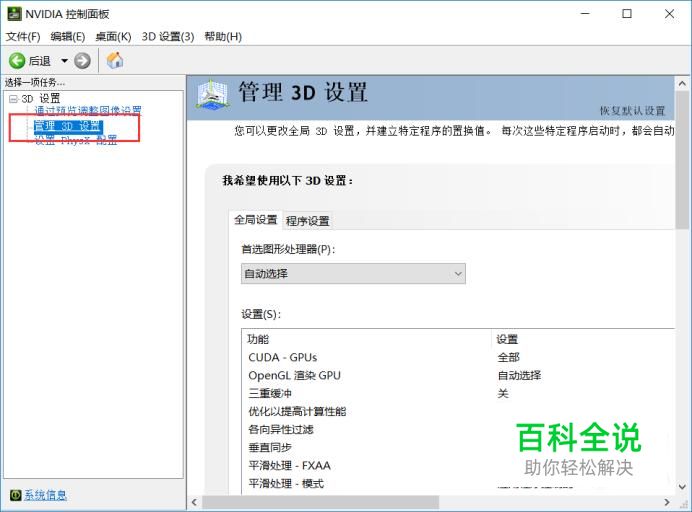Click the Manage 3D settings header icon

click(212, 95)
